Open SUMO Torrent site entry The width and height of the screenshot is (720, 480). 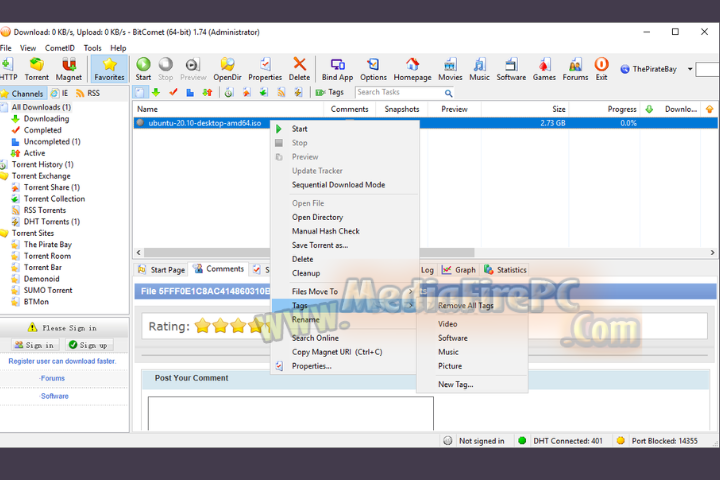(x=48, y=290)
